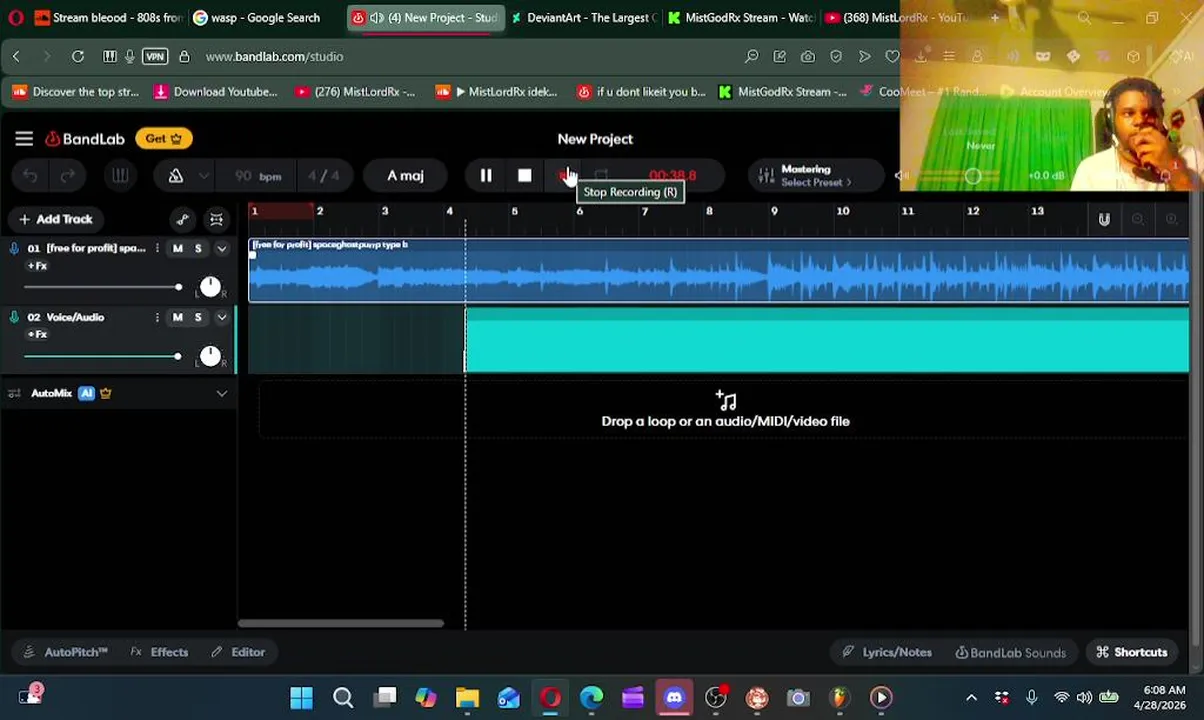Click the stop playback button
The width and height of the screenshot is (1204, 720).
[x=525, y=176]
